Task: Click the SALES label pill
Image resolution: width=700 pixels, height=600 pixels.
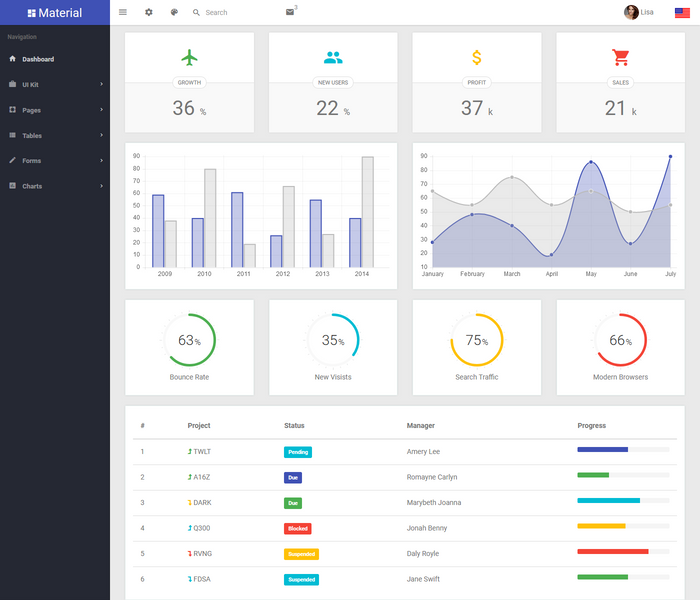Action: pos(621,83)
